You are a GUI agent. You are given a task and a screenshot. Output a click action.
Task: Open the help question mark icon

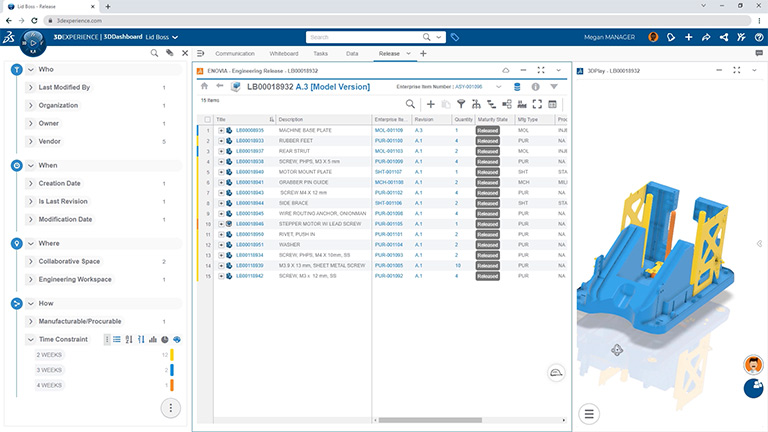pos(759,37)
